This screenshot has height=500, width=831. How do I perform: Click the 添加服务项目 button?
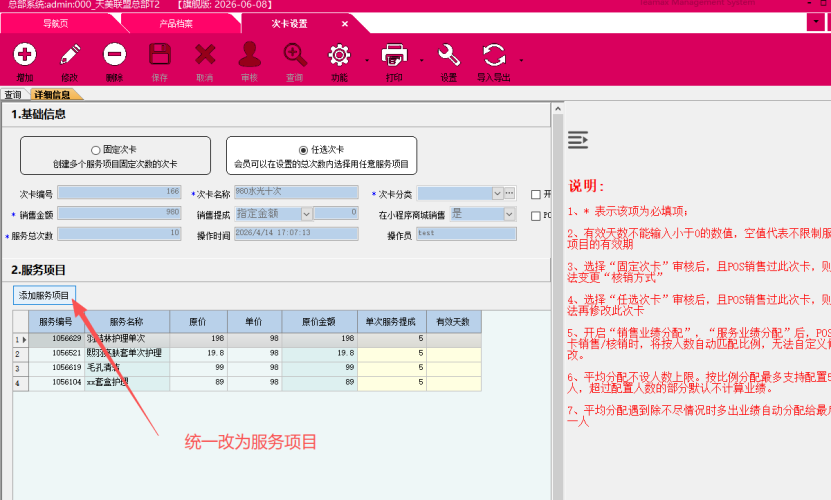coord(44,295)
